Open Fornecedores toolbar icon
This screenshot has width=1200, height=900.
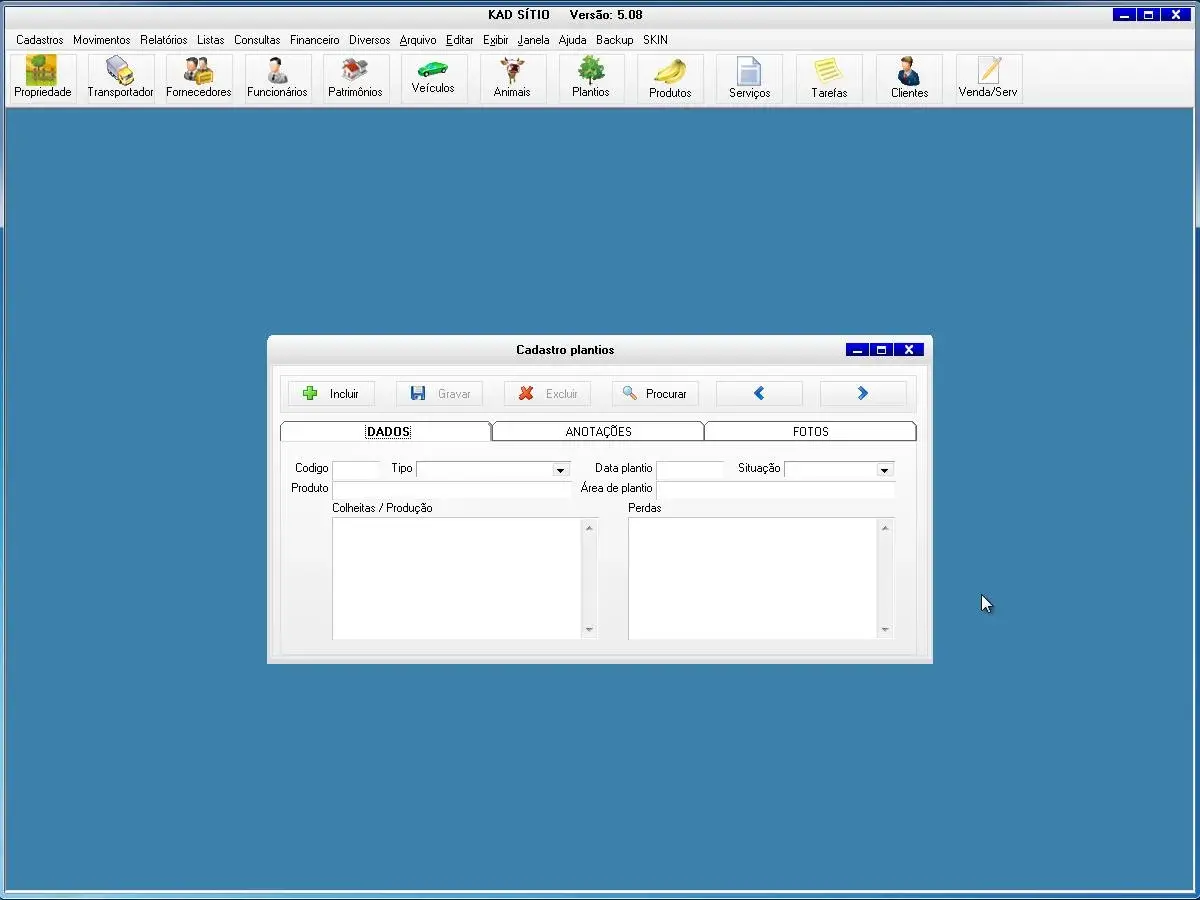point(198,78)
